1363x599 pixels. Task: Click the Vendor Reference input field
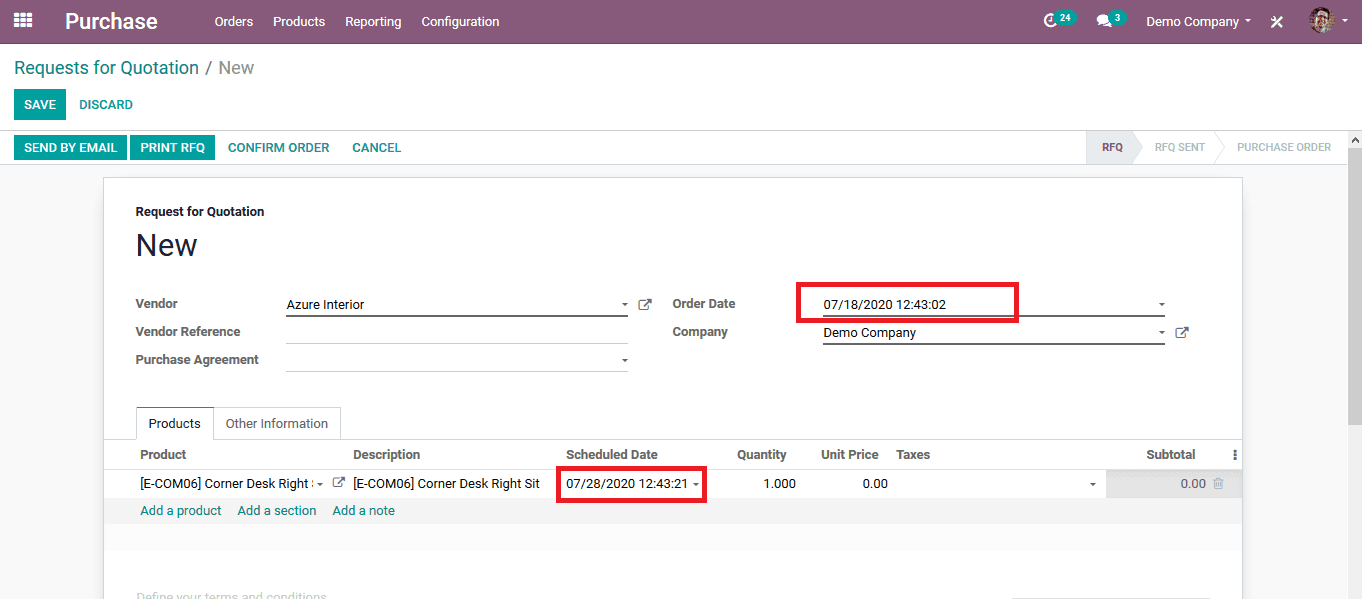coord(457,332)
